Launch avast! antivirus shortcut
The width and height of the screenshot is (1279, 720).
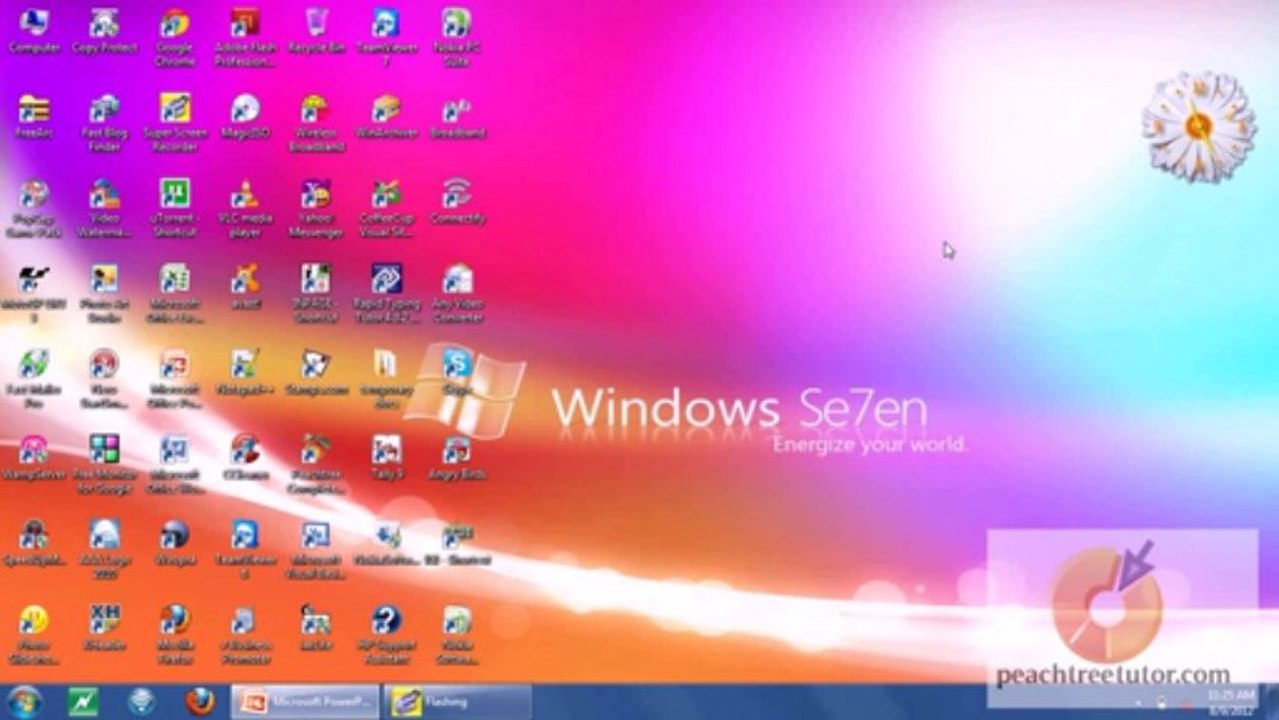click(245, 287)
